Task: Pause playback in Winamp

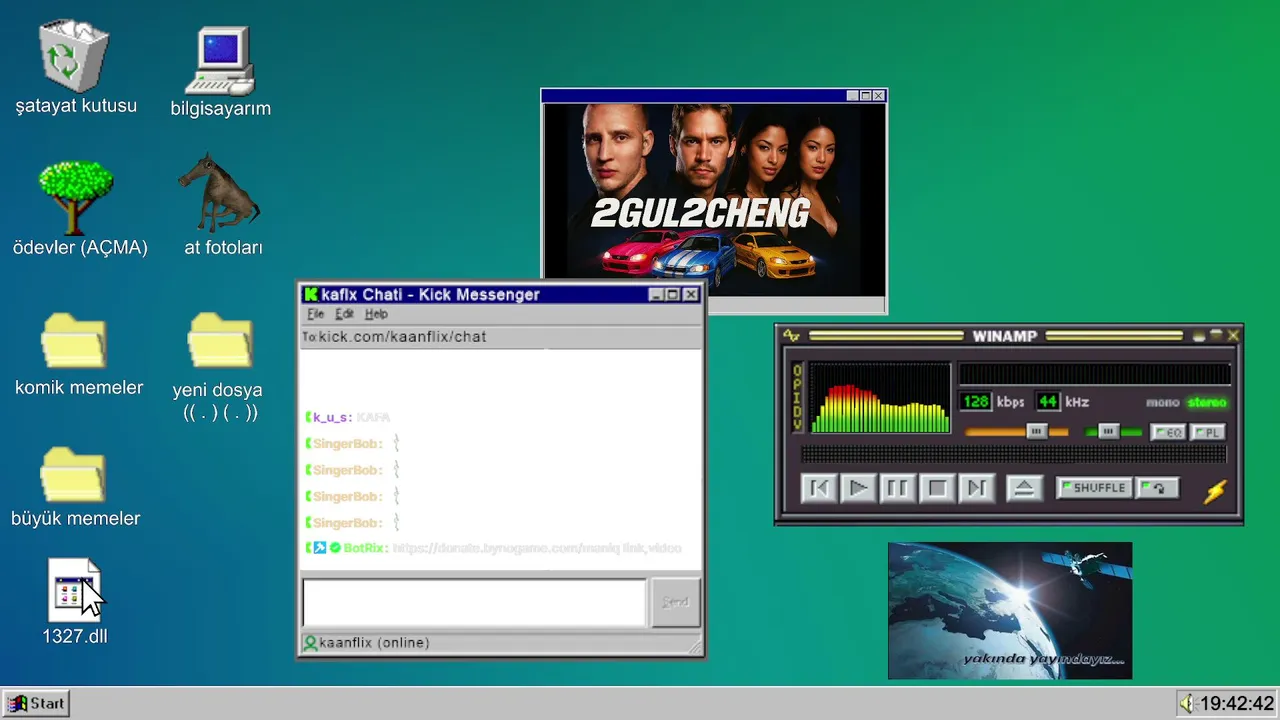Action: click(x=897, y=488)
